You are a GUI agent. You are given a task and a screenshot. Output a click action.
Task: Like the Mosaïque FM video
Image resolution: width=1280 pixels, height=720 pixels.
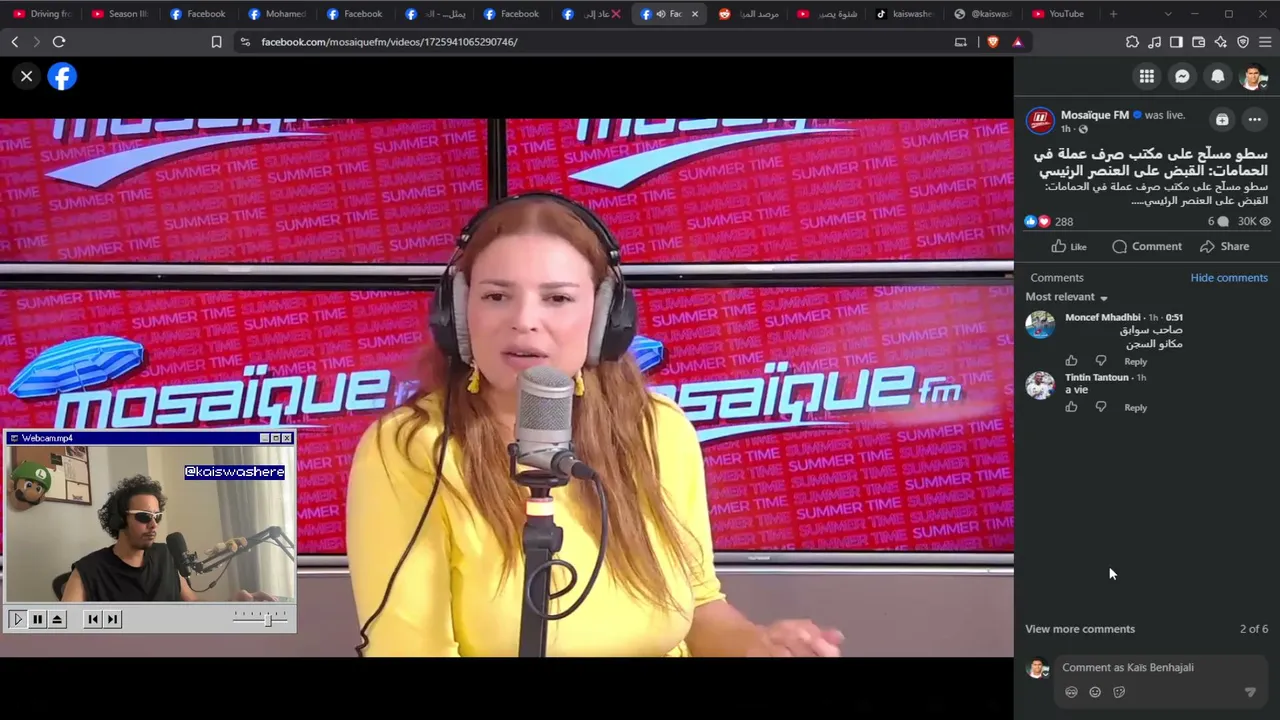(x=1069, y=246)
